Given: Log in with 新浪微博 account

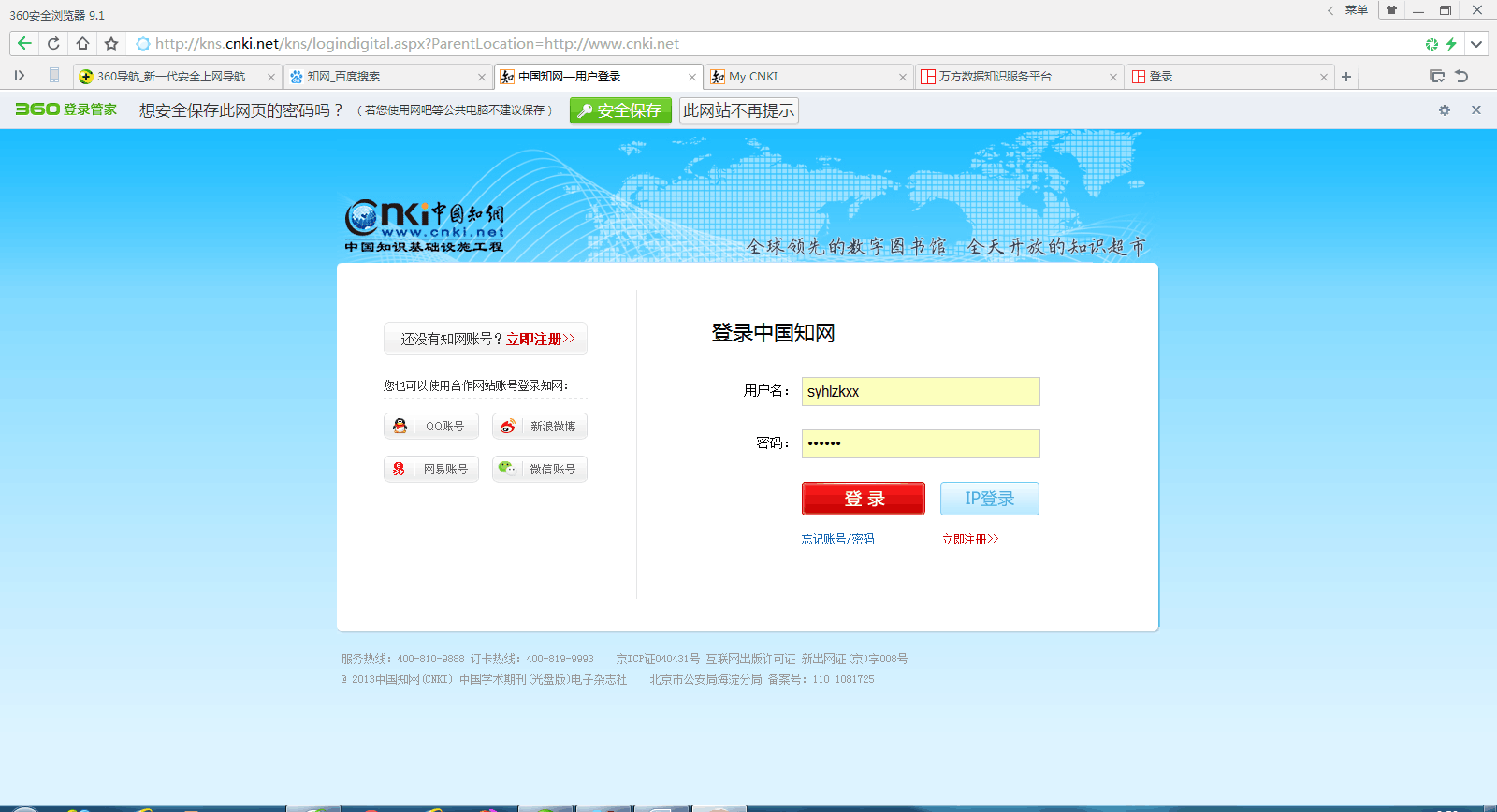Looking at the screenshot, I should click(540, 426).
